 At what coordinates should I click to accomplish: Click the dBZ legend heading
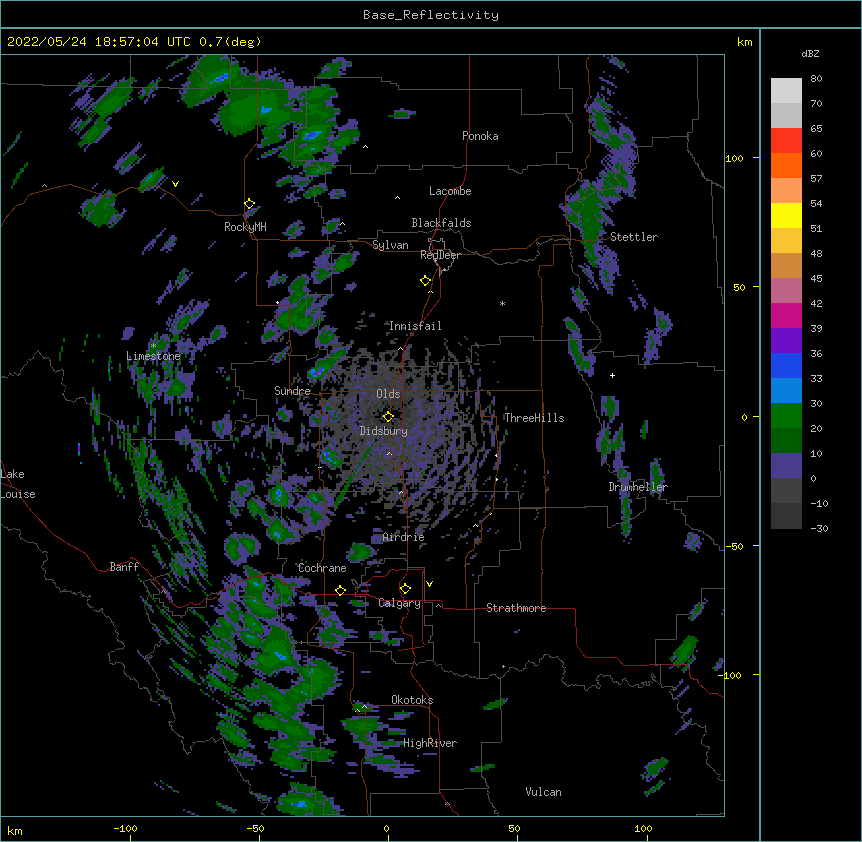point(810,53)
